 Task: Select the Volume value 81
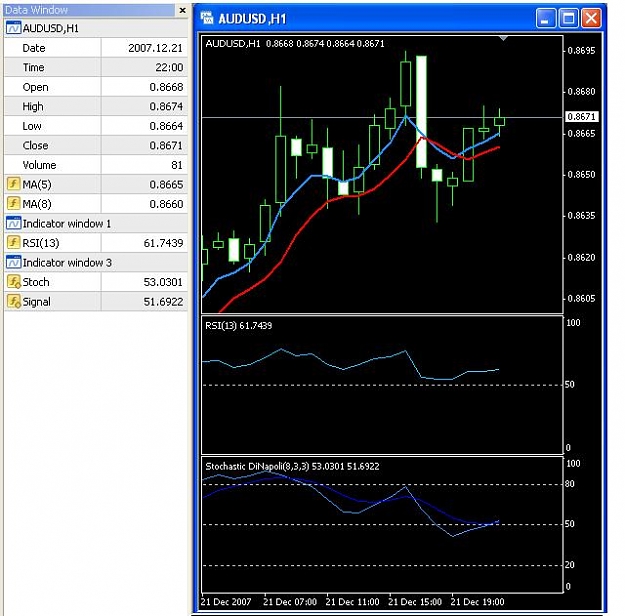point(177,165)
